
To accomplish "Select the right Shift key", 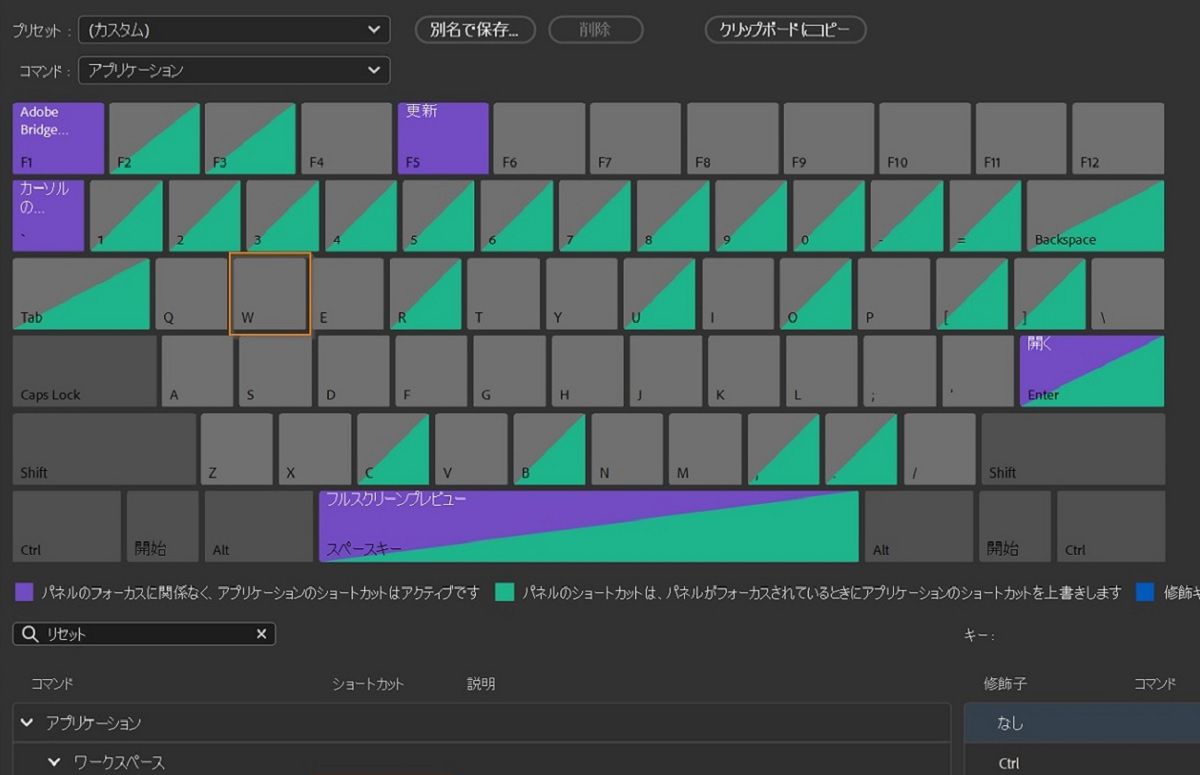I will click(x=1073, y=448).
